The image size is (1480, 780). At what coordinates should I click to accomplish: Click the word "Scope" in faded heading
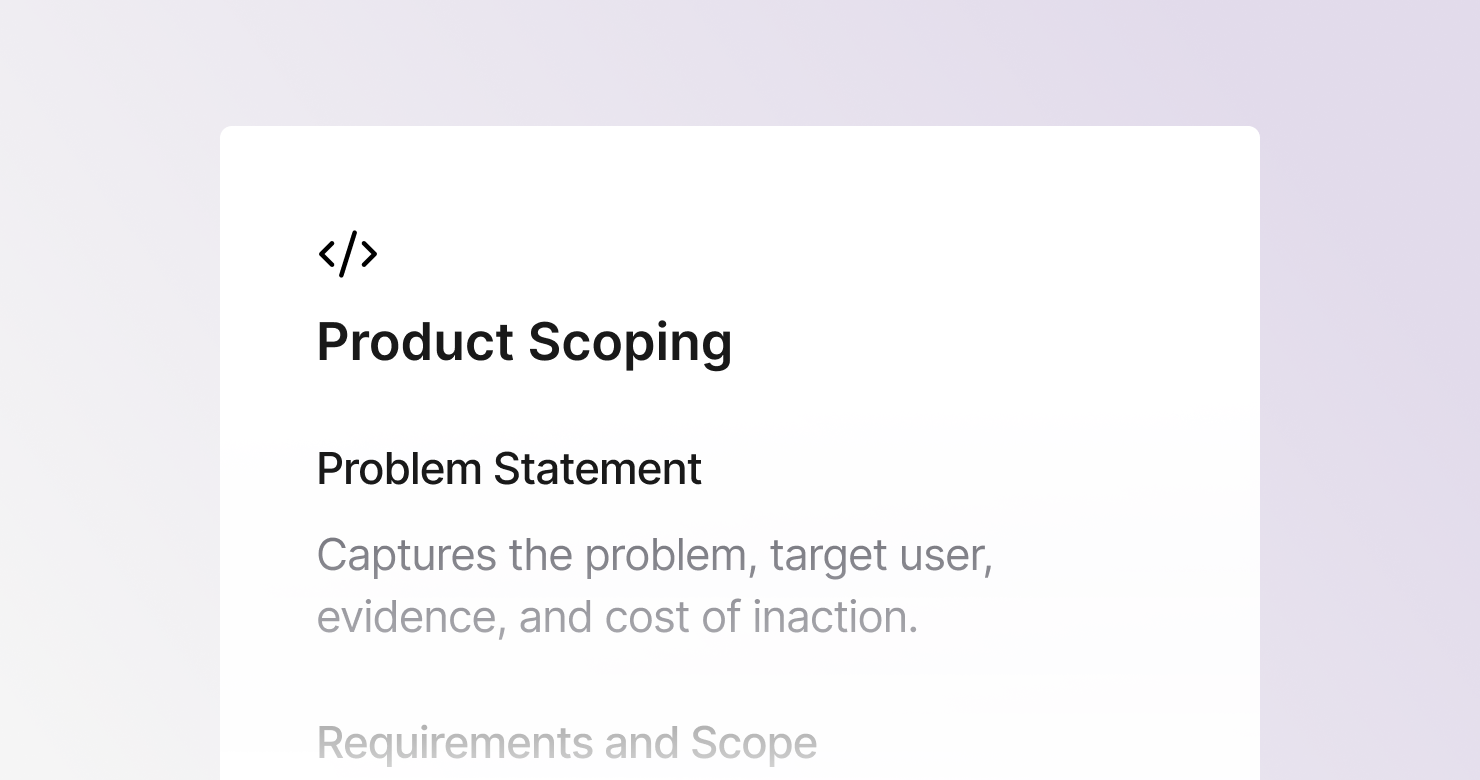click(754, 745)
